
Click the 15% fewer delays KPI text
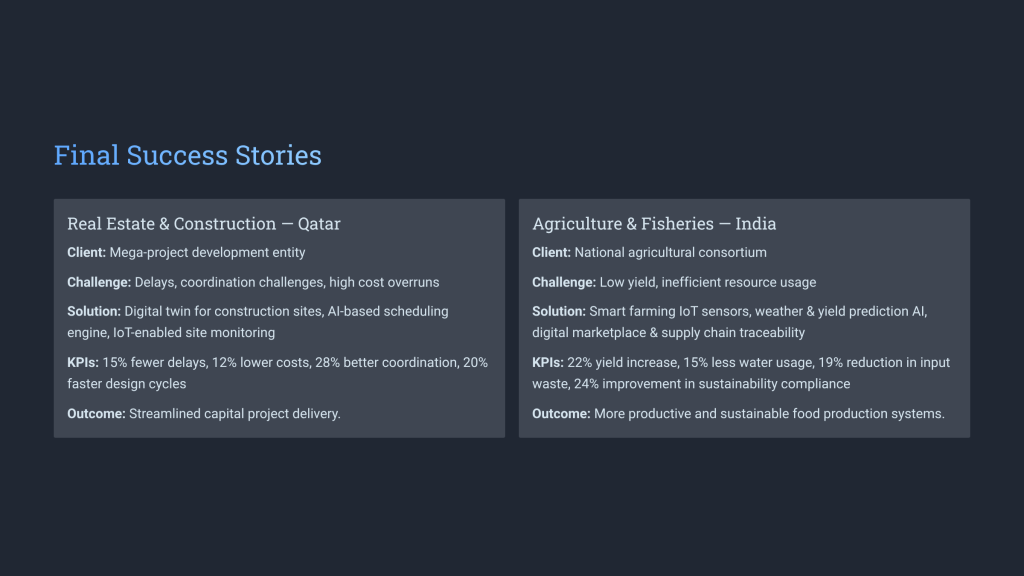(155, 363)
